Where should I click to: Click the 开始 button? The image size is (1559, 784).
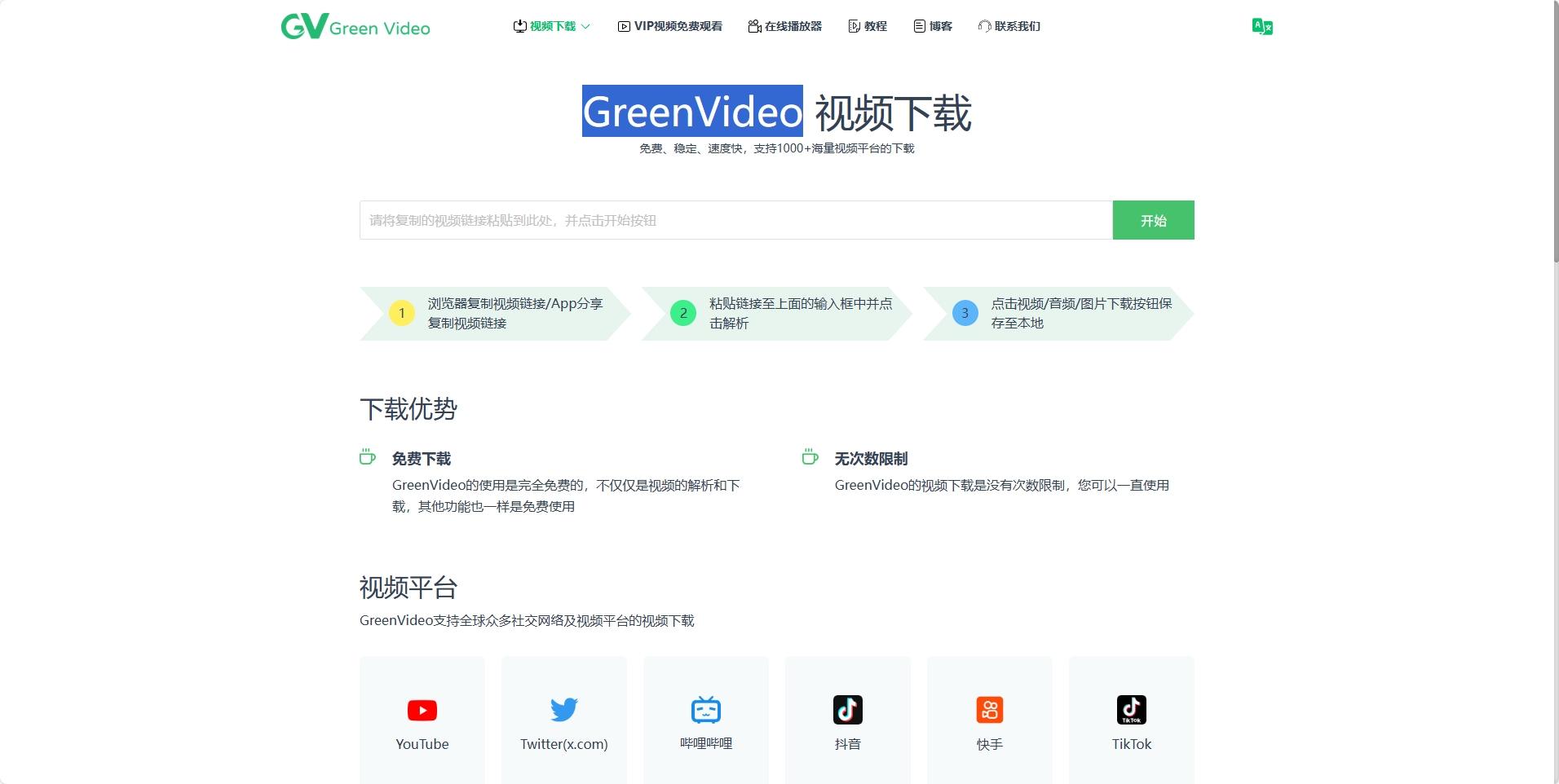tap(1153, 219)
